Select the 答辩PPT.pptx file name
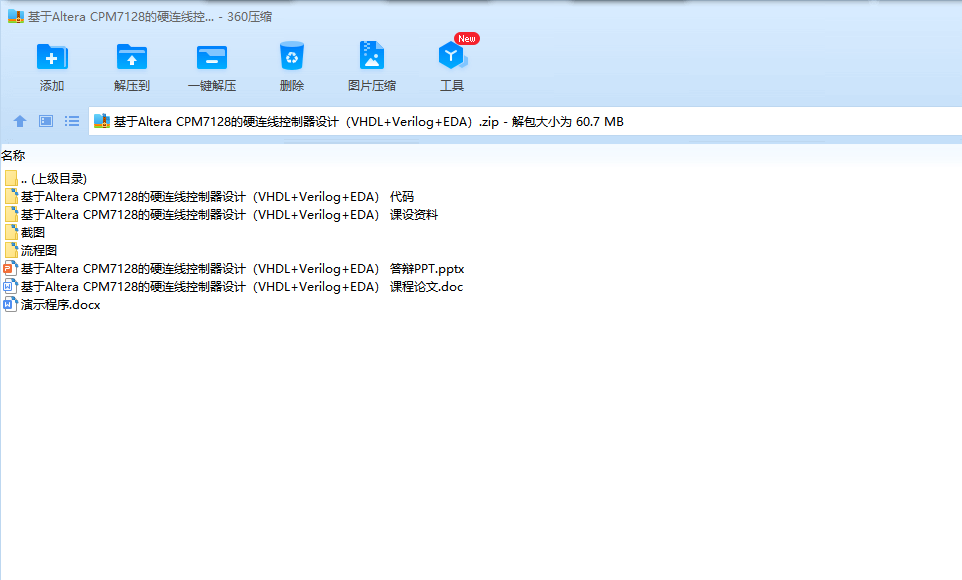The width and height of the screenshot is (962, 580). pos(242,268)
